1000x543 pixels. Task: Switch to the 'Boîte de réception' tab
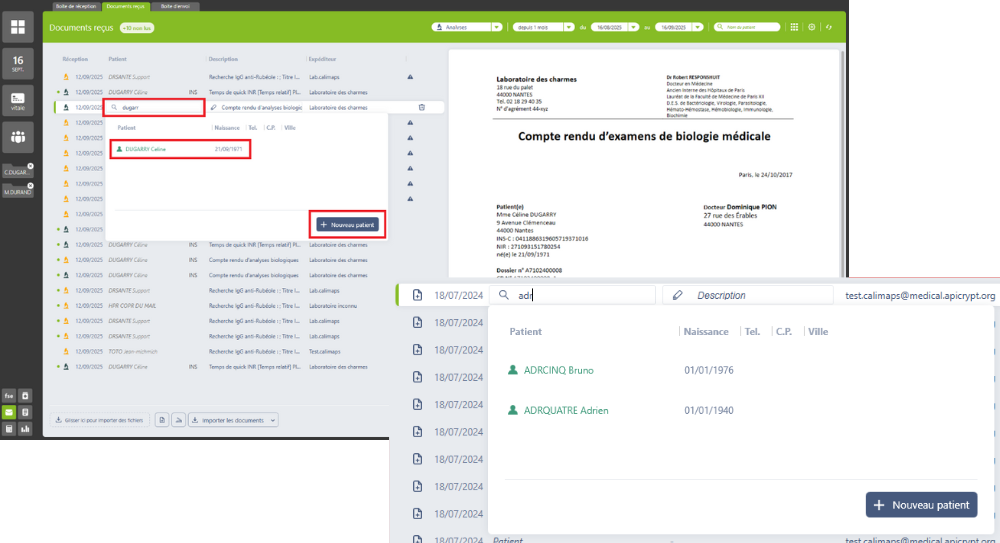pyautogui.click(x=73, y=6)
